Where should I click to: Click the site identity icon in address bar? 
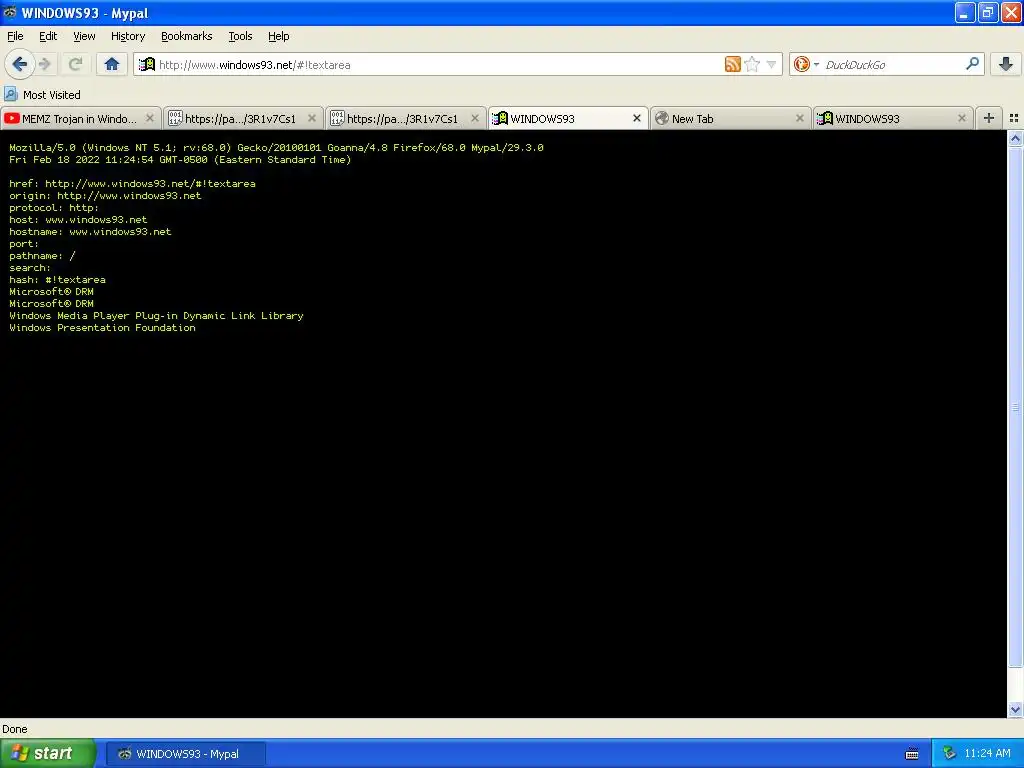pos(147,64)
